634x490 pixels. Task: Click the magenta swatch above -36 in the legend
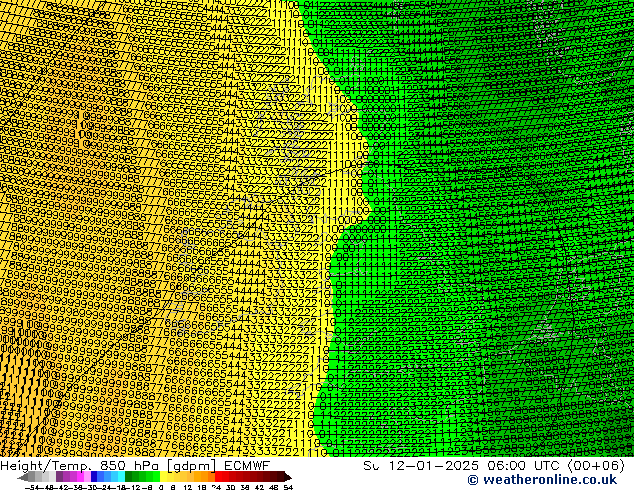click(80, 476)
